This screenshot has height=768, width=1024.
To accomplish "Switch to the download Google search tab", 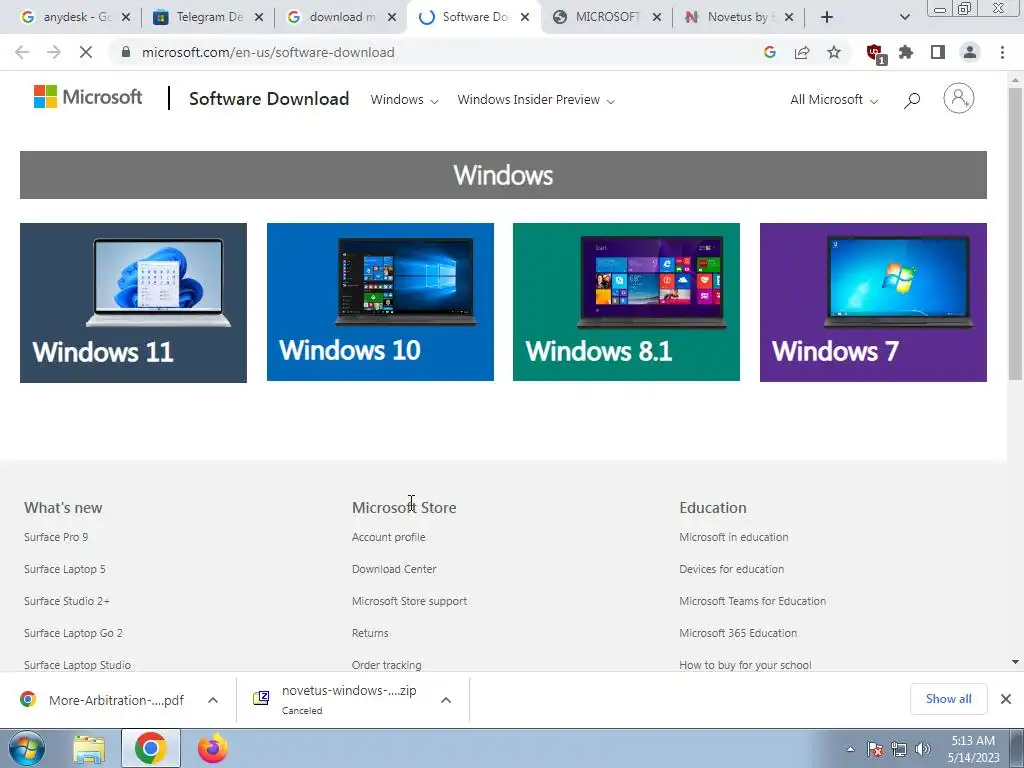I will [341, 17].
